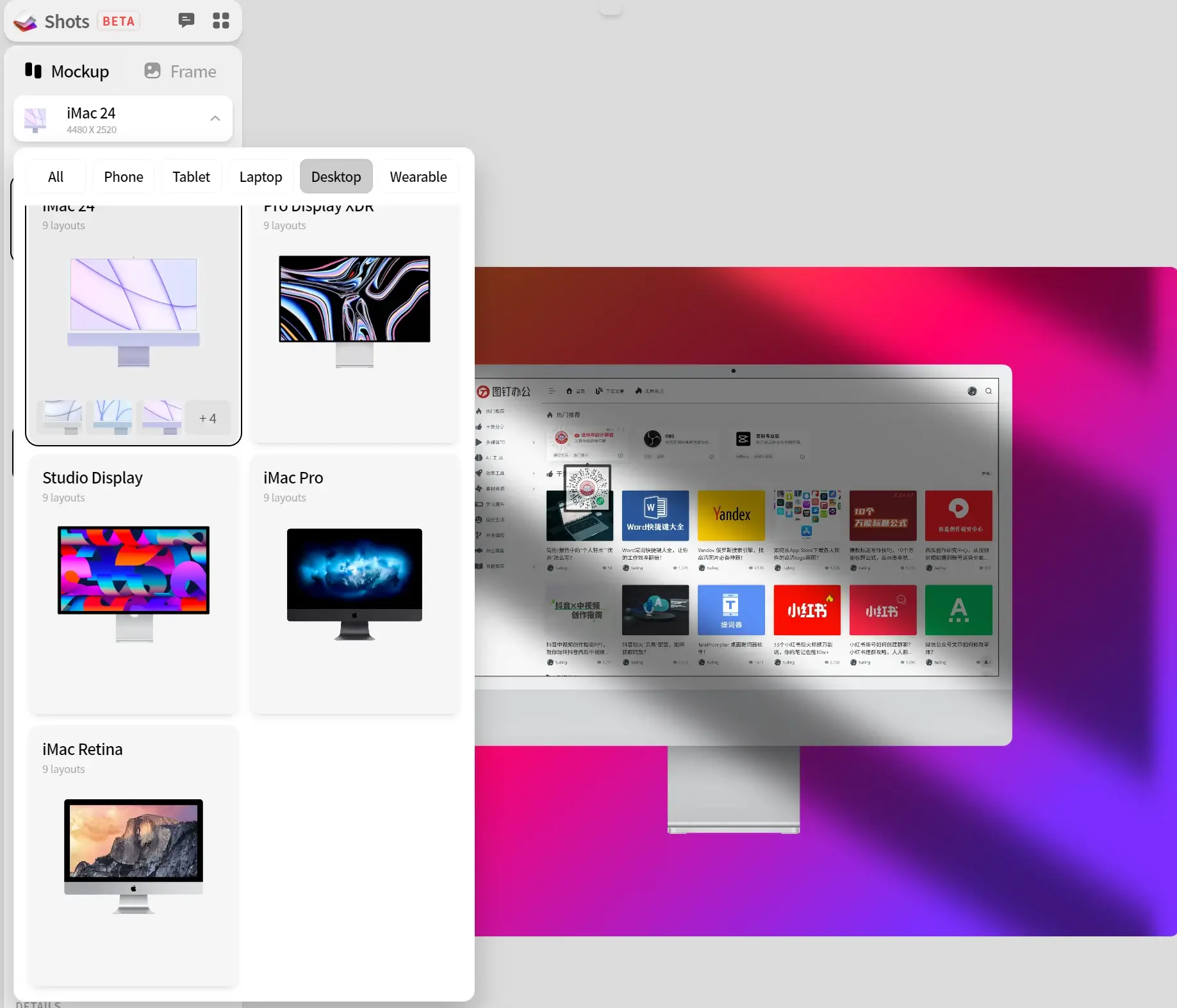
Task: Show All device categories
Action: [56, 177]
